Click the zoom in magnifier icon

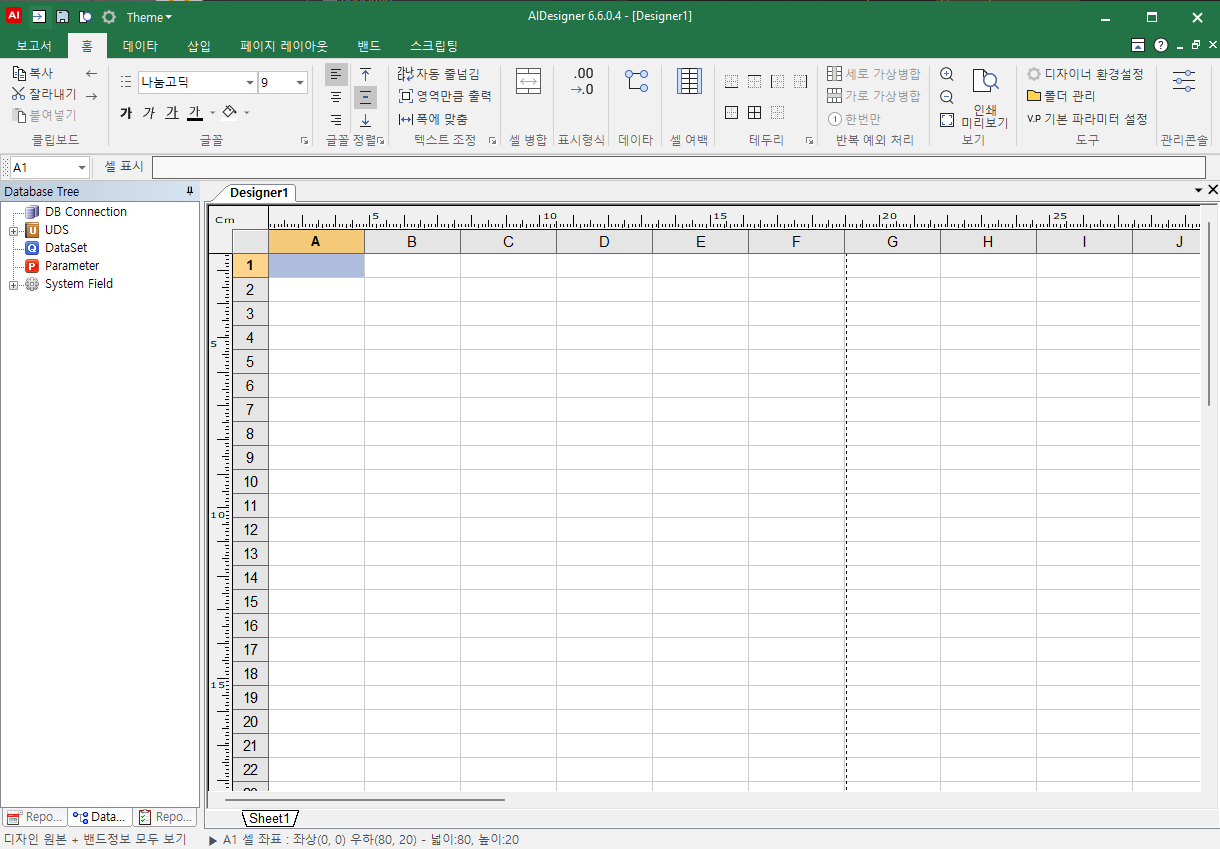tap(947, 74)
